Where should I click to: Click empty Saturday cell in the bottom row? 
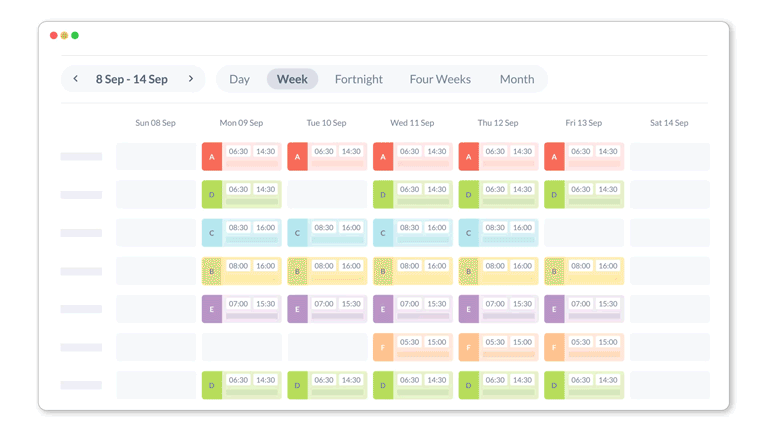click(x=669, y=385)
